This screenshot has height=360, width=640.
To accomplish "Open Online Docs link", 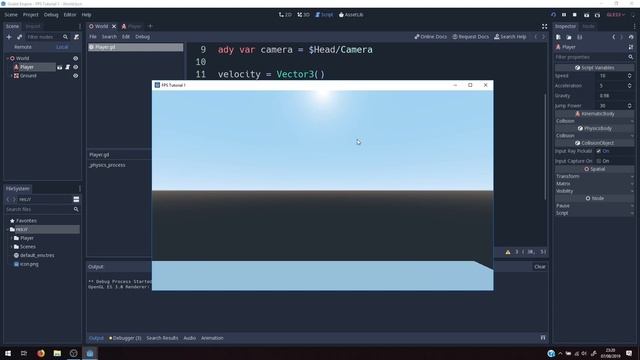I will 431,37.
